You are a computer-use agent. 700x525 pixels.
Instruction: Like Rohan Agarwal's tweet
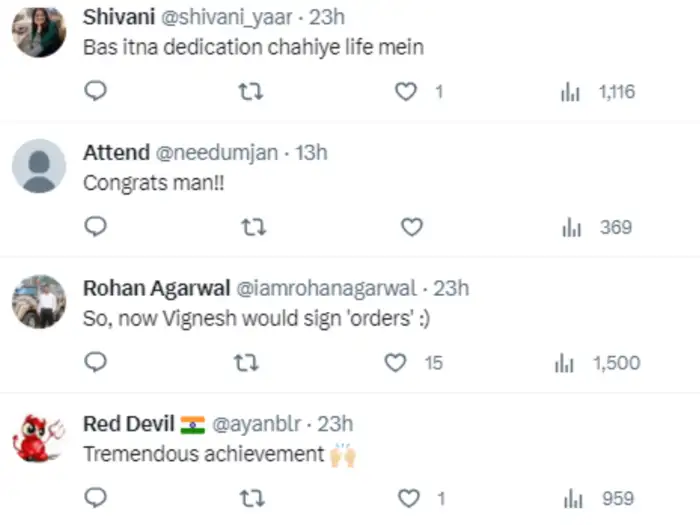[396, 363]
